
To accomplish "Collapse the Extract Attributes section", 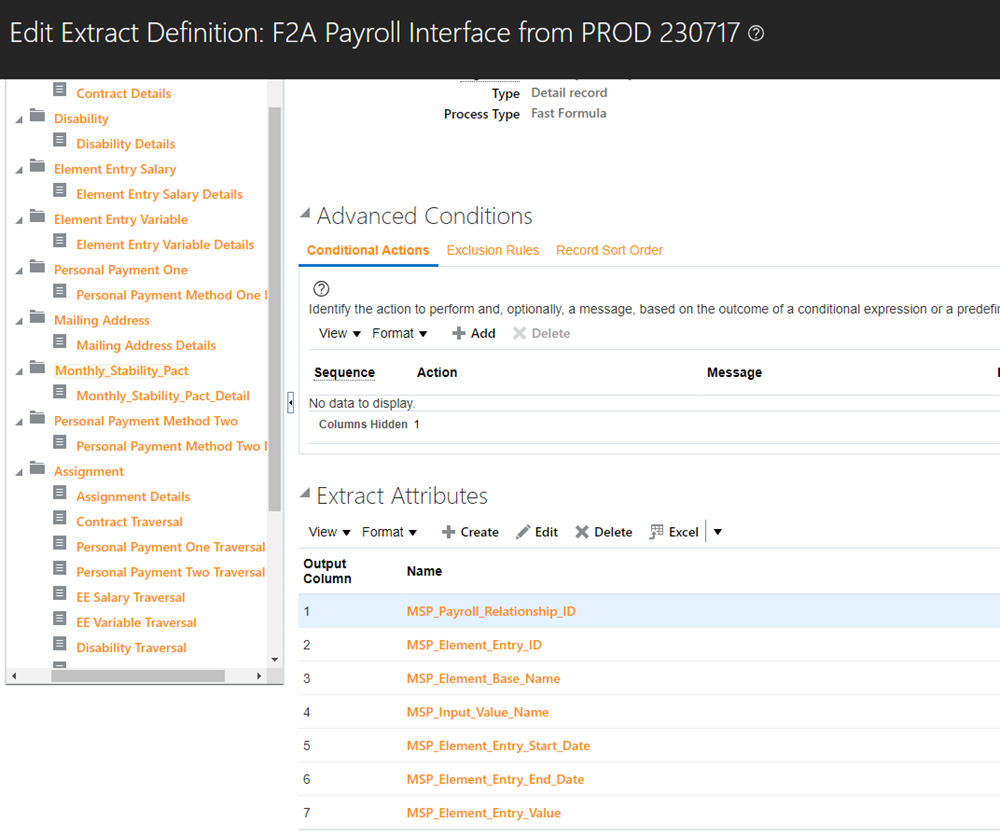I will (305, 493).
